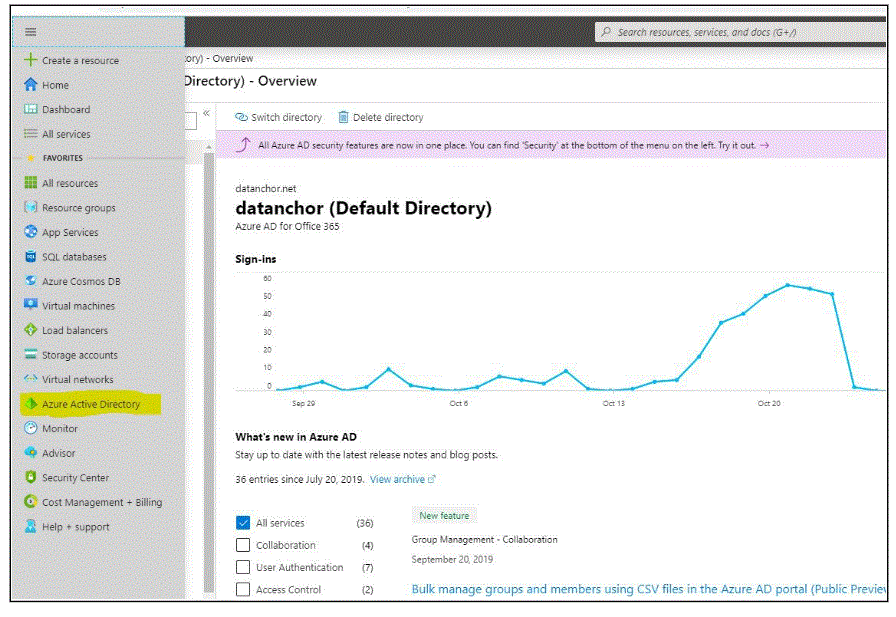Viewport: 896px width, 617px height.
Task: Click the search resources input field
Action: (741, 32)
